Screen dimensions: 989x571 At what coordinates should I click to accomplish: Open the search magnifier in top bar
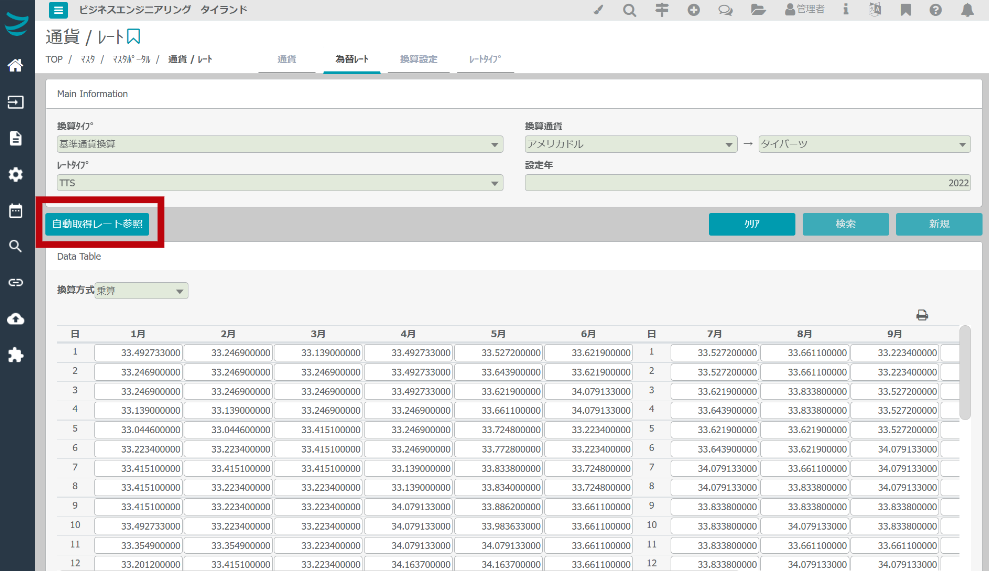pyautogui.click(x=629, y=10)
